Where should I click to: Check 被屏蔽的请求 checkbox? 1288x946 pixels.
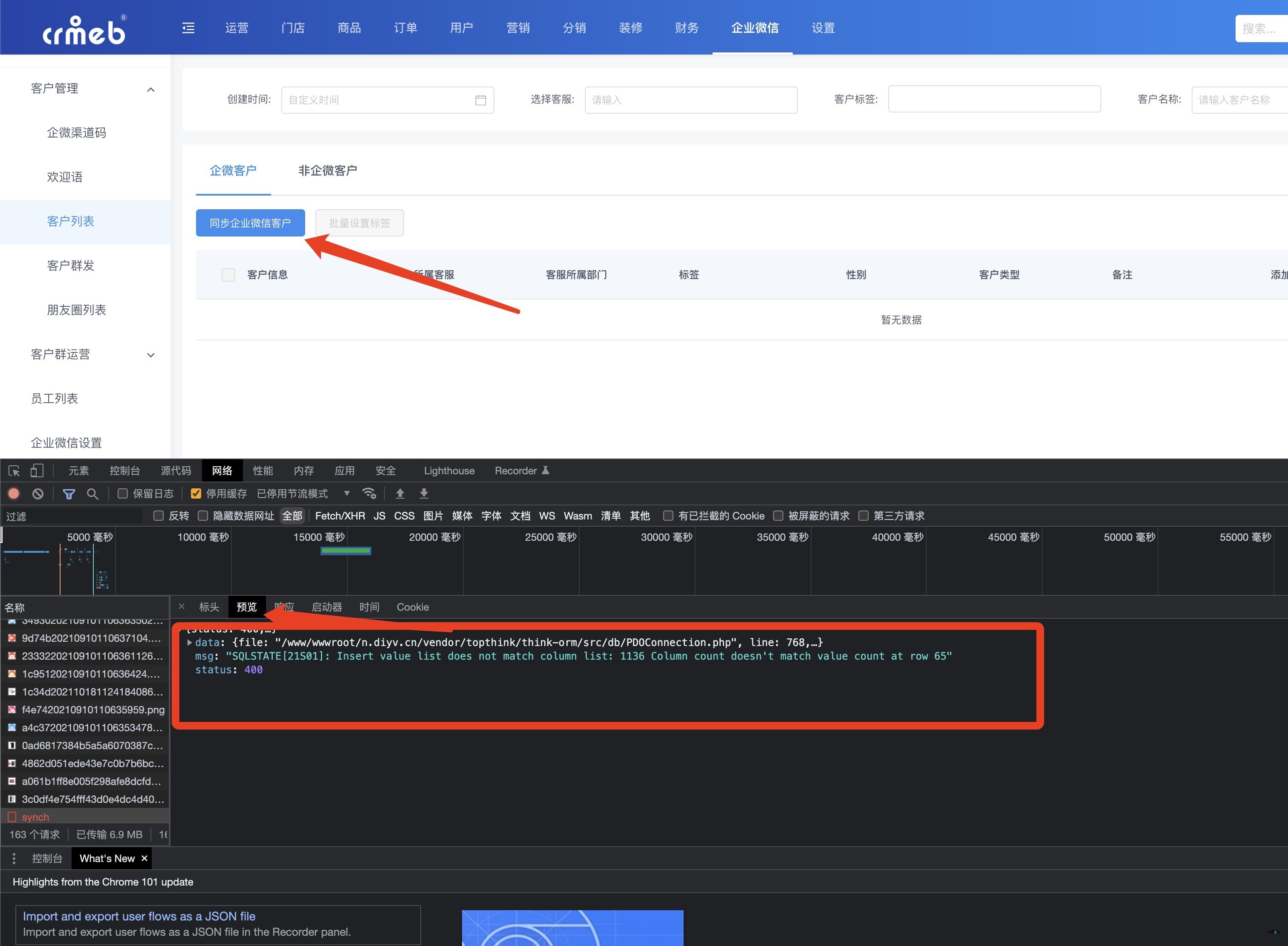tap(778, 516)
